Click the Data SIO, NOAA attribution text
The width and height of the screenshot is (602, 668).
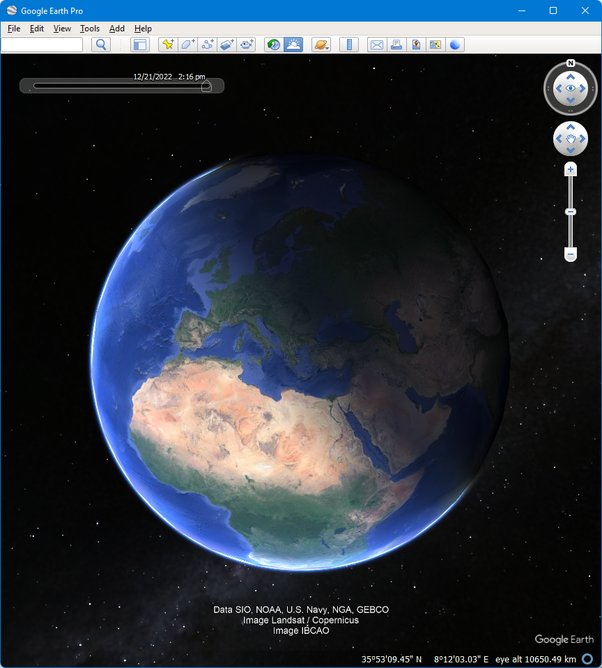(x=301, y=610)
